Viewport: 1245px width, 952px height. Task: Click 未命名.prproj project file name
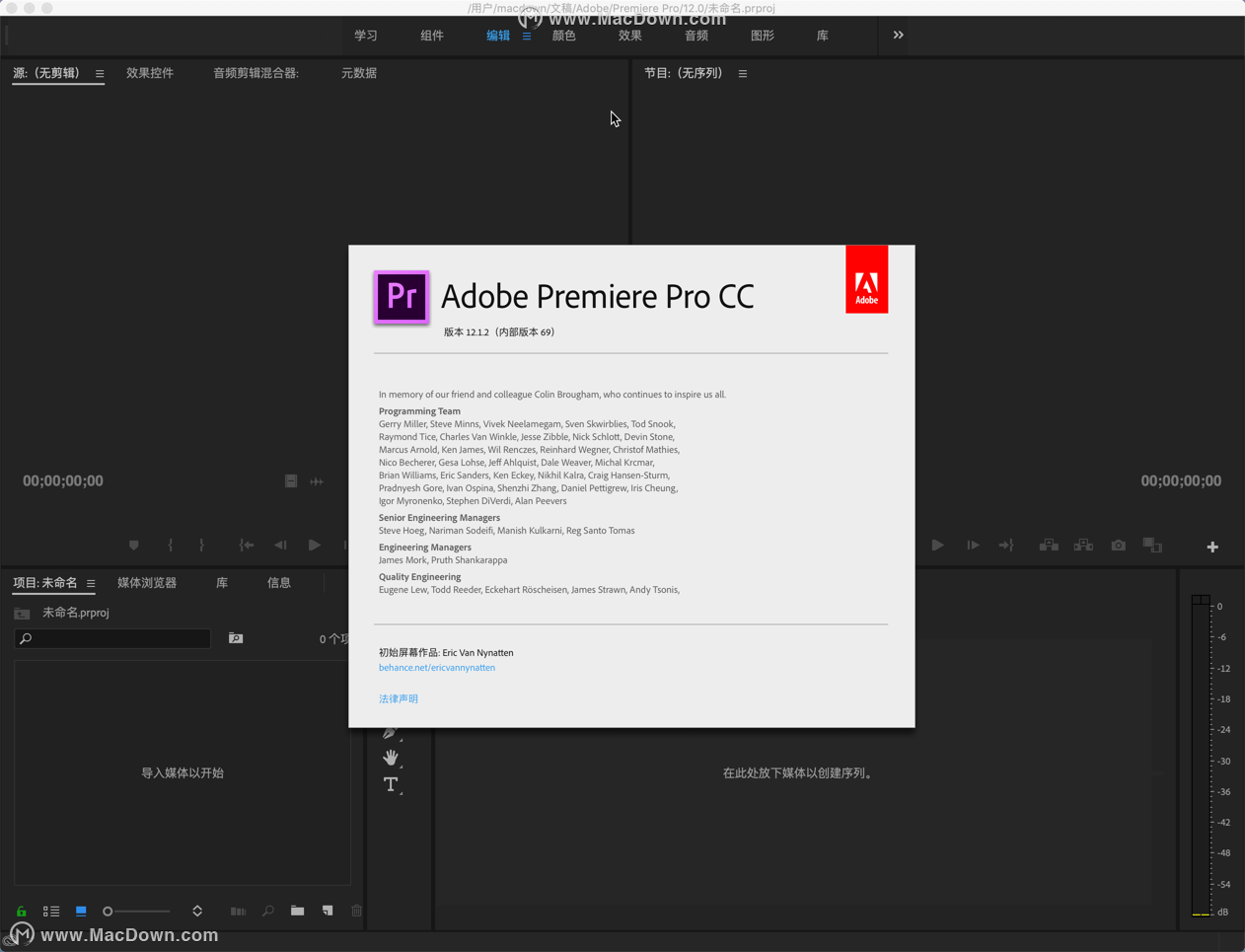pyautogui.click(x=76, y=613)
